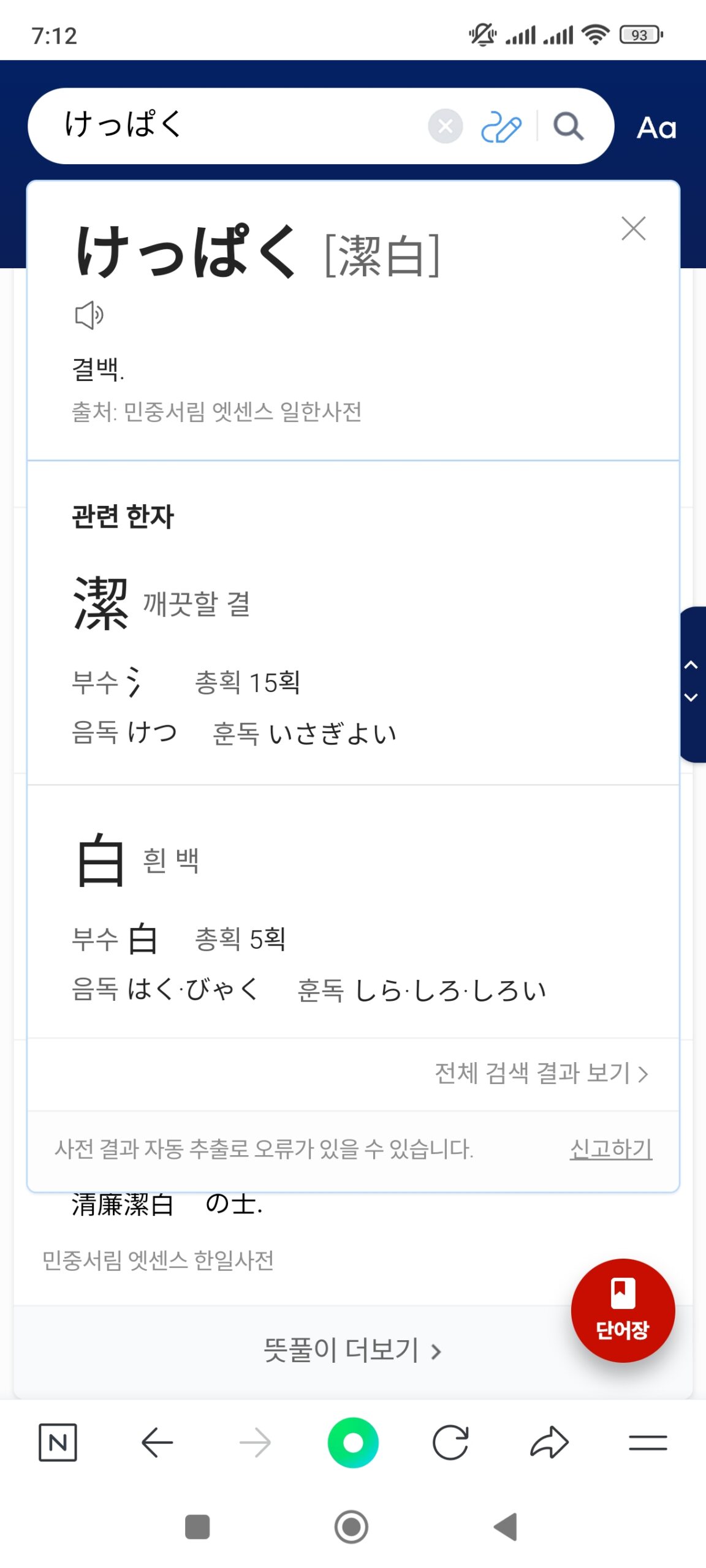Tap 신고하기 to report an error

coord(610,1148)
